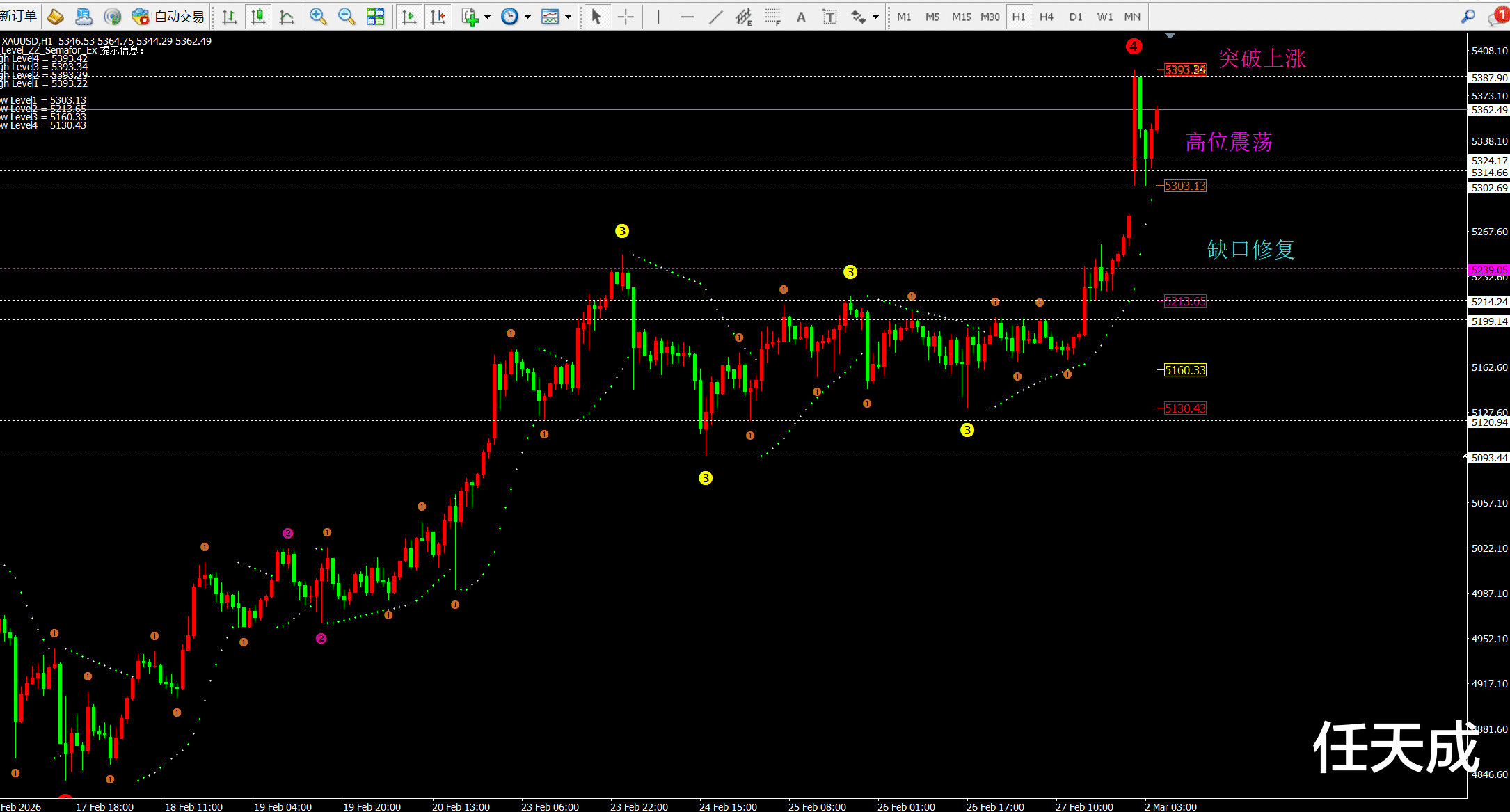Select the text label tool

pyautogui.click(x=829, y=17)
